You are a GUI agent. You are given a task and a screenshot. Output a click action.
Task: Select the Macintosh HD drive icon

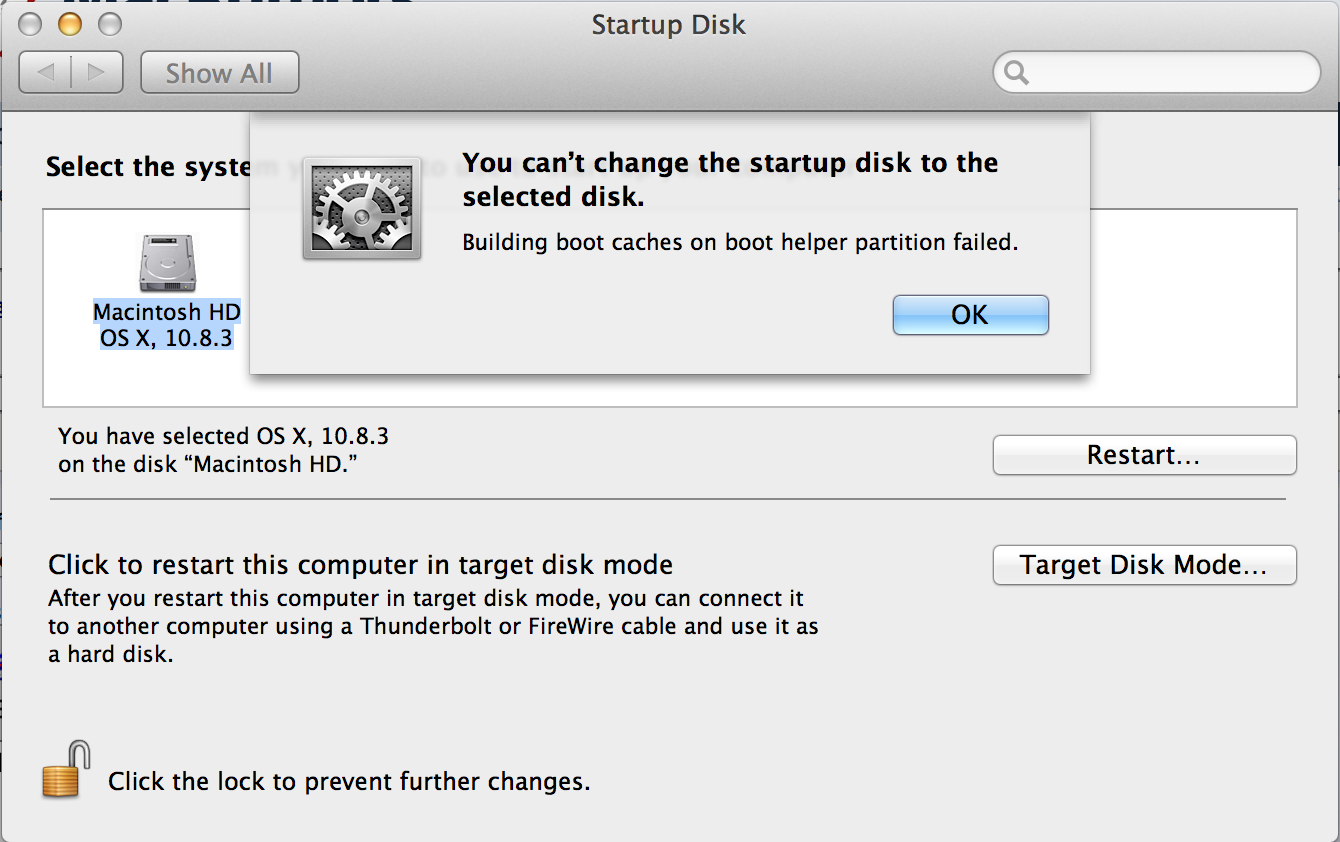(167, 264)
